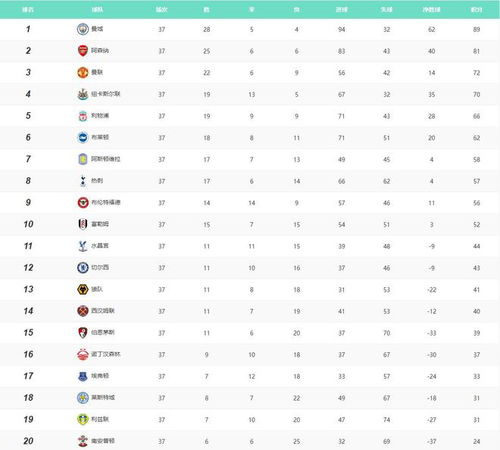Click the Southampton crest in row 20
Image resolution: width=500 pixels, height=450 pixels.
pos(83,441)
